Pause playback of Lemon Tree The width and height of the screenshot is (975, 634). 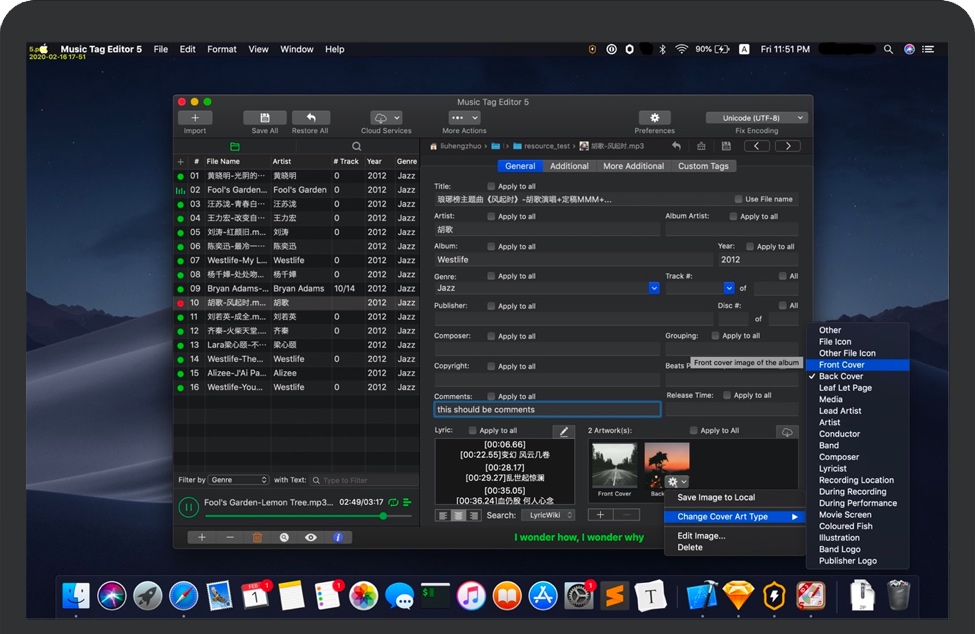click(x=188, y=507)
